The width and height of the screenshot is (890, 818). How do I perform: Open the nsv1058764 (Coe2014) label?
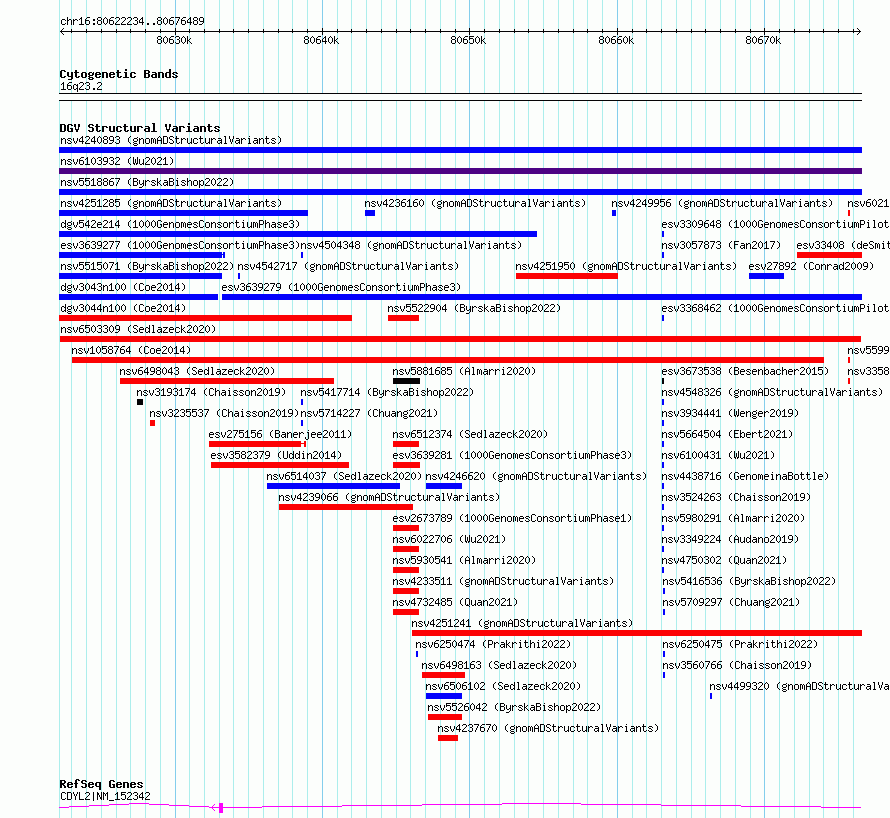[131, 350]
